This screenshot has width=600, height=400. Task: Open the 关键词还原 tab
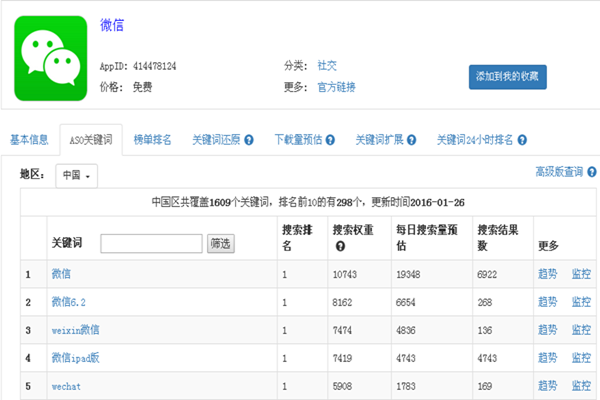coord(216,140)
